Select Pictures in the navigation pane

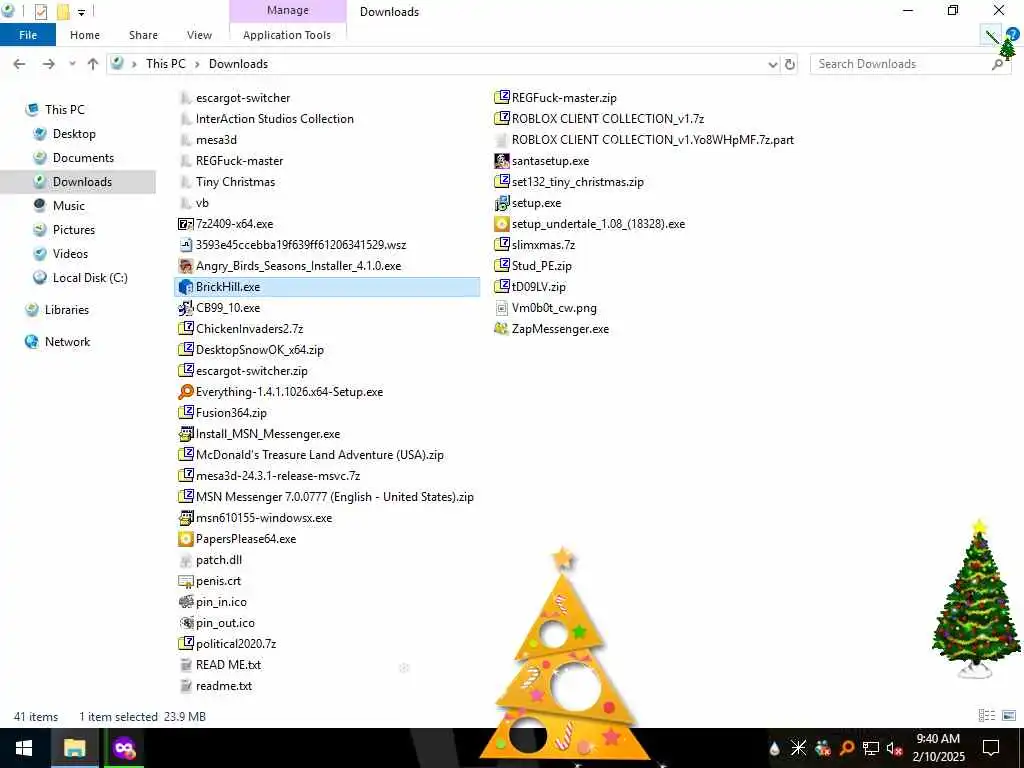coord(73,230)
